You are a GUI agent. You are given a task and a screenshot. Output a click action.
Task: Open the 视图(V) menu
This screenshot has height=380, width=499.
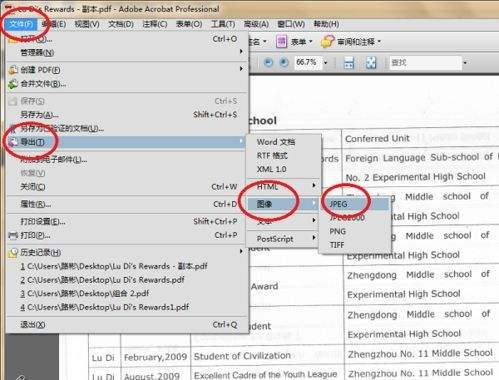[87, 24]
